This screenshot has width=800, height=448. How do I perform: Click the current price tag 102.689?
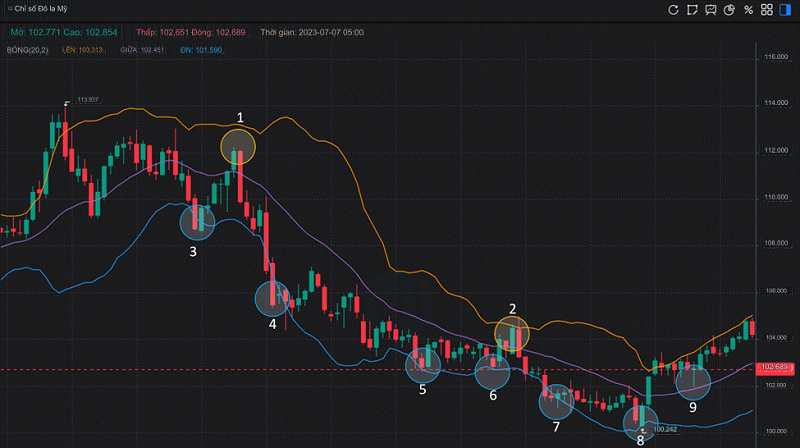[776, 369]
